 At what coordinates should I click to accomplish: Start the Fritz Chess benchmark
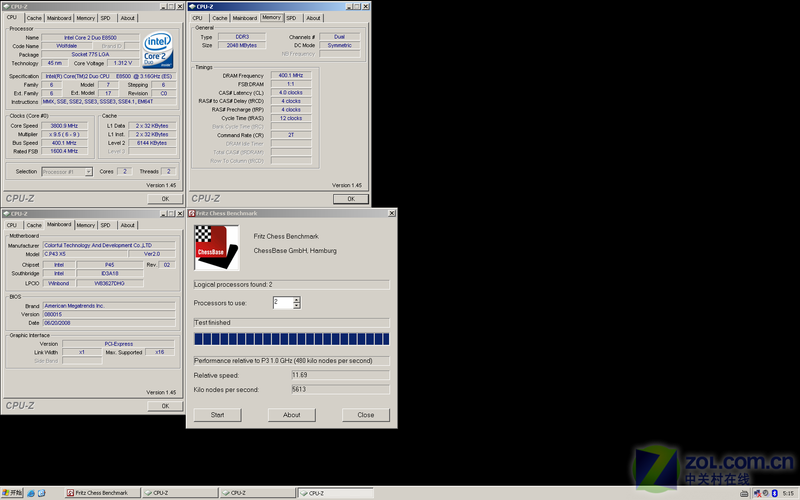click(x=217, y=415)
